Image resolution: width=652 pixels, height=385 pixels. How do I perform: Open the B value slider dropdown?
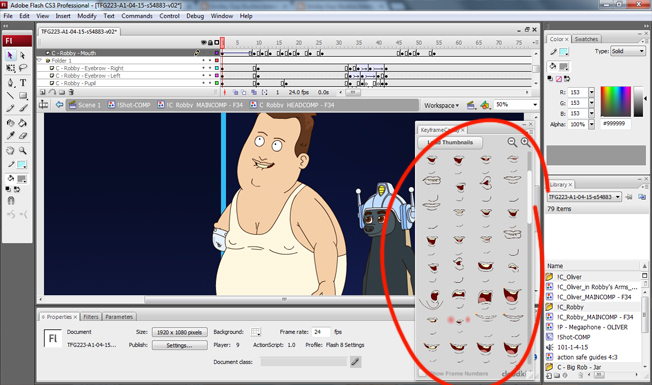coord(592,114)
